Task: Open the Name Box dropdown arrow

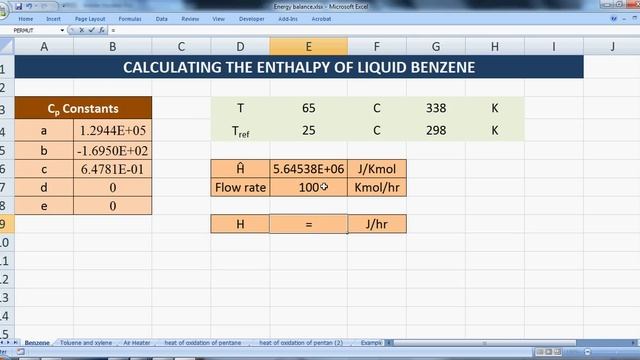Action: coord(62,30)
